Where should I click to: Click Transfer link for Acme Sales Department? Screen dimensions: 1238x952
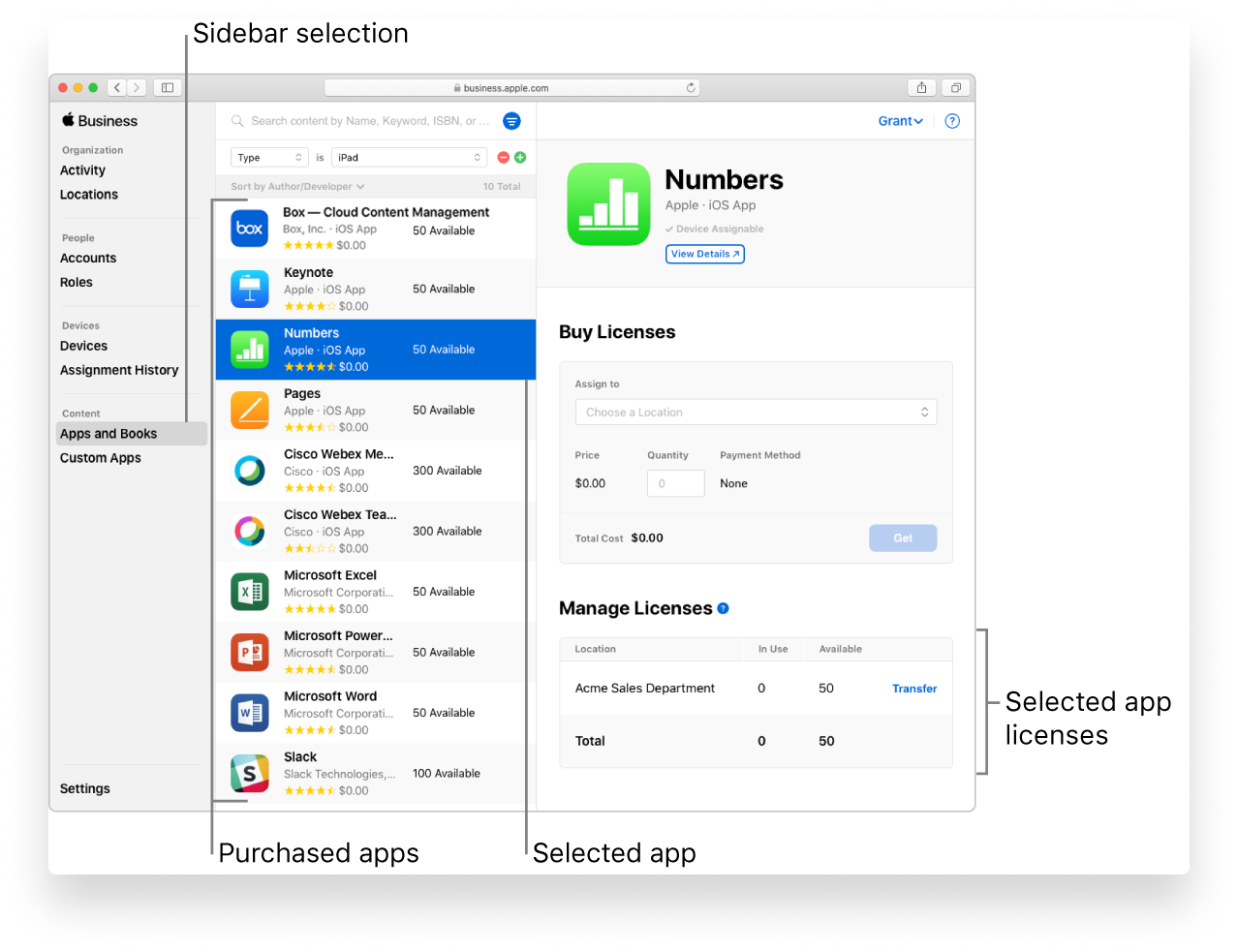[x=913, y=689]
